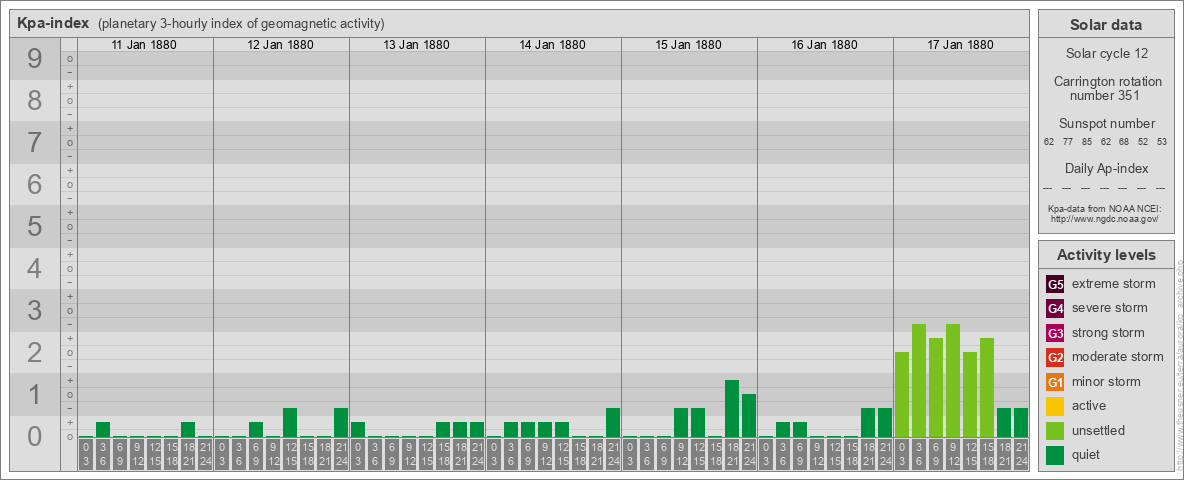Click the 17 Jan 0-3 unsettled bar
The image size is (1184, 480).
[x=902, y=395]
